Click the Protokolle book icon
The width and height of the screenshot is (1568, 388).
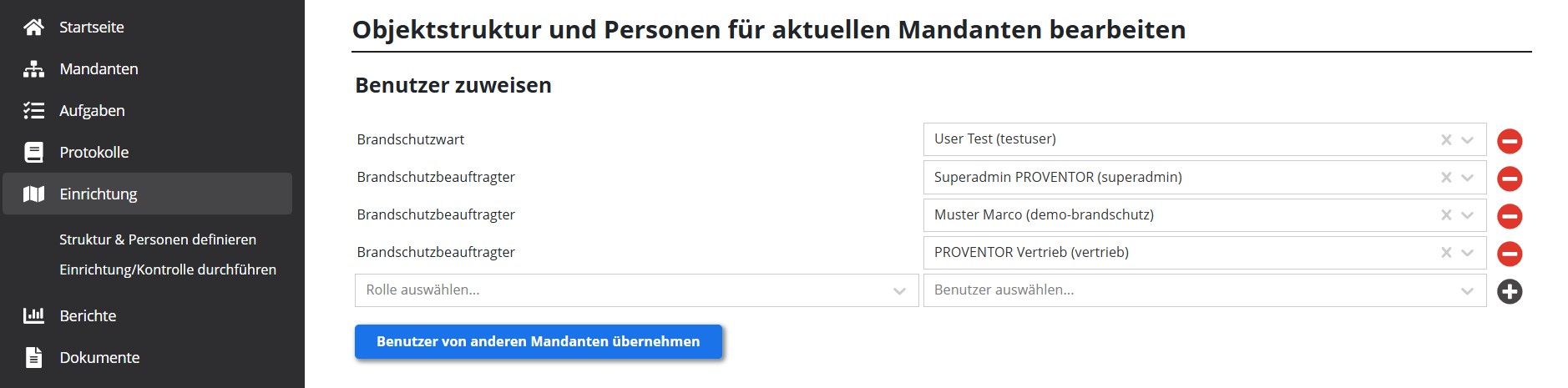click(33, 153)
